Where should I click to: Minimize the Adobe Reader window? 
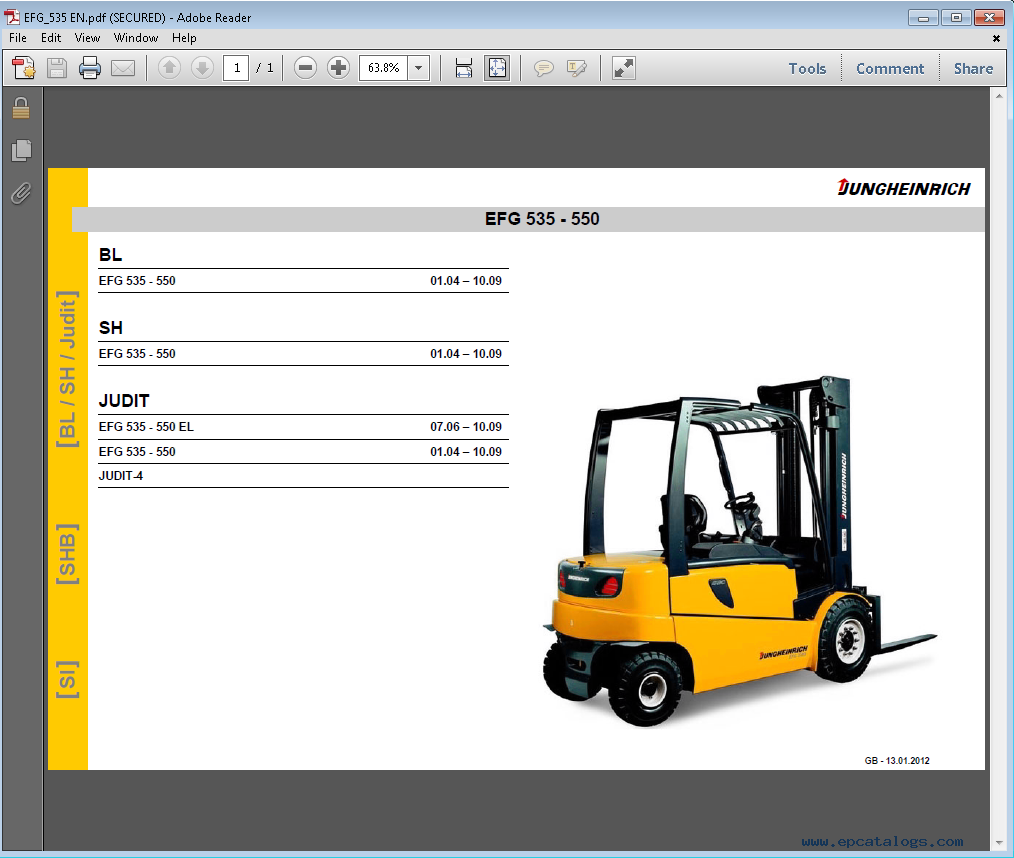pyautogui.click(x=923, y=17)
